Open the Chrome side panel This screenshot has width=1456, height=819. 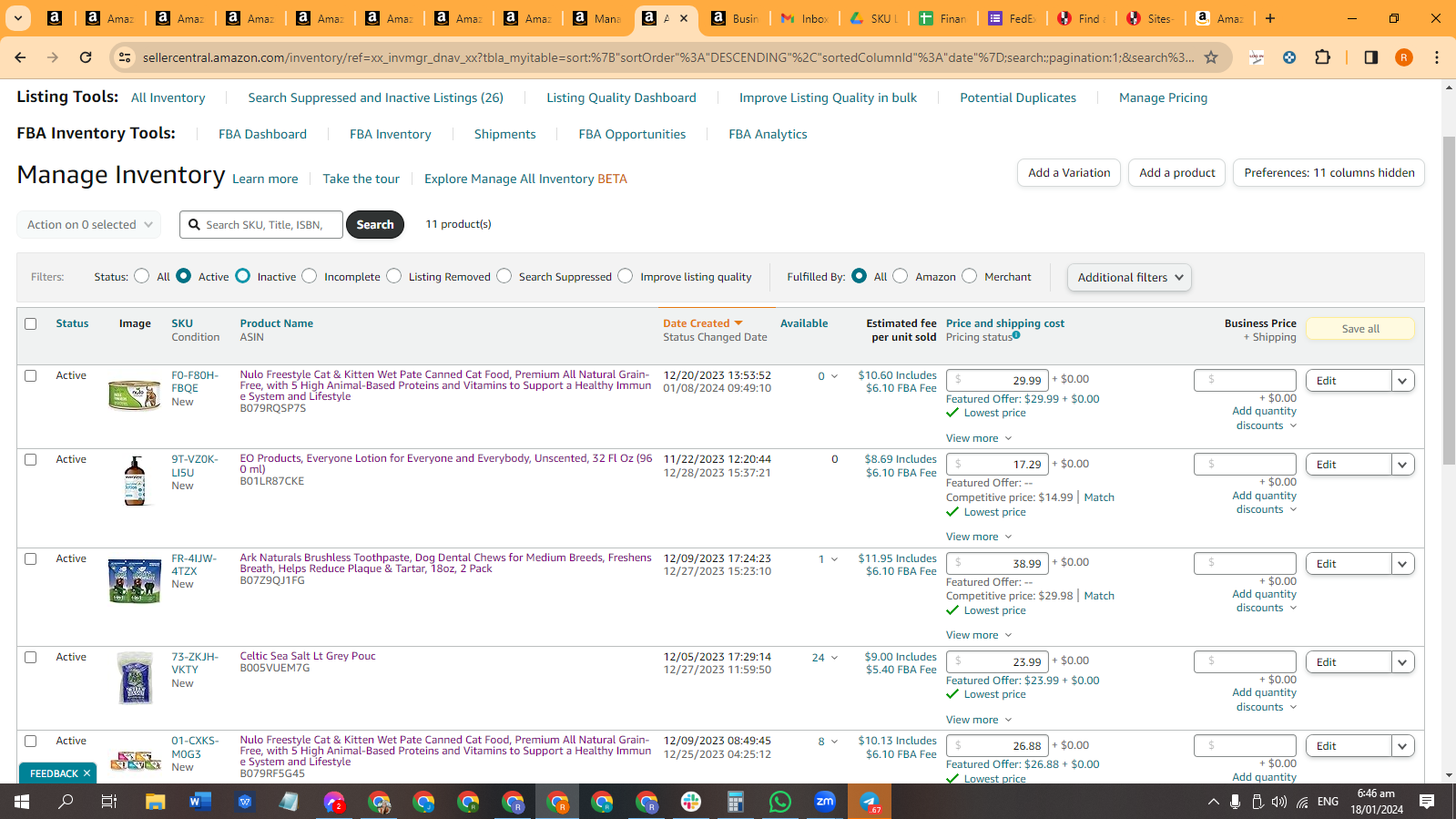1370,57
